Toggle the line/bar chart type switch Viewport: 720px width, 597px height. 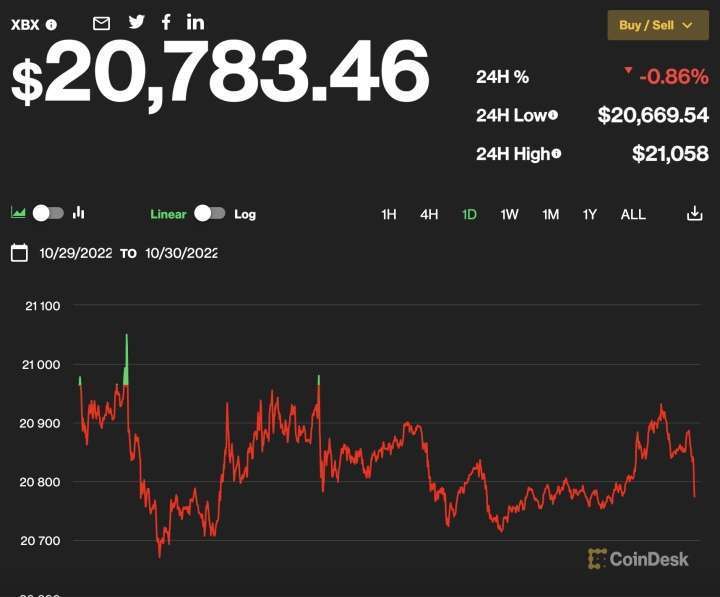coord(48,213)
